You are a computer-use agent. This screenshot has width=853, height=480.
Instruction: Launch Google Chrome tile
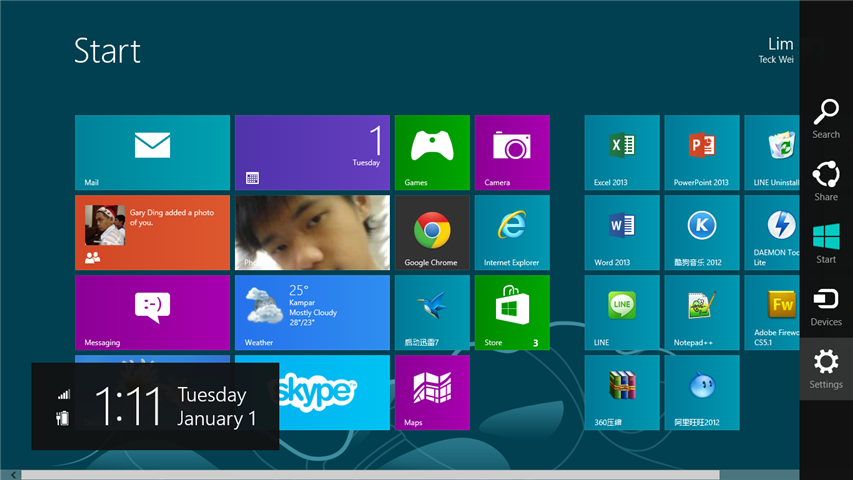point(432,232)
